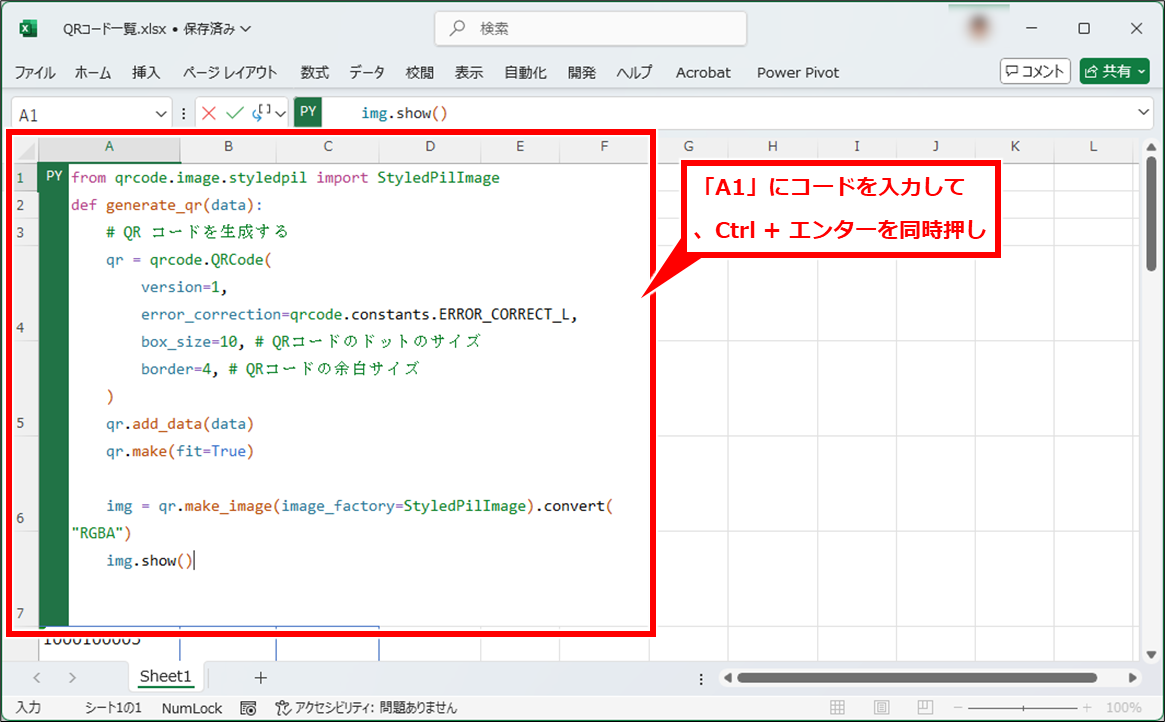Click the horizontal scrollbar left arrow
1165x722 pixels.
727,677
